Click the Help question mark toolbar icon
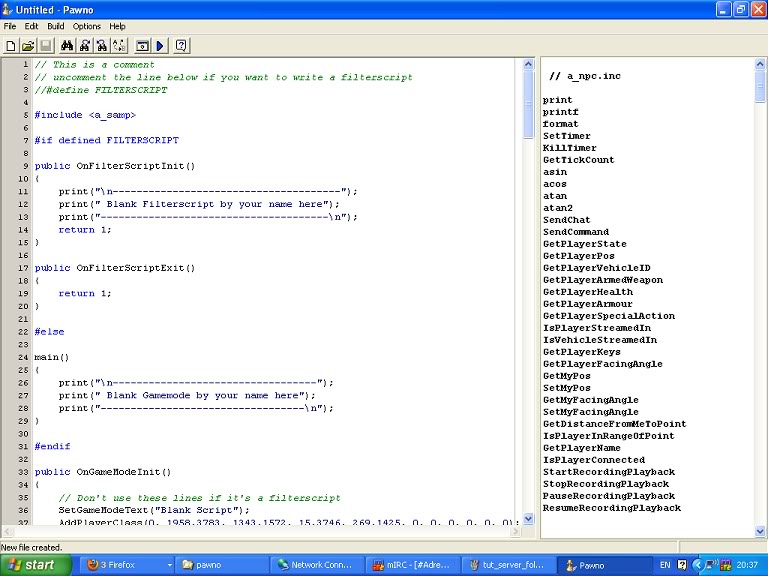The width and height of the screenshot is (768, 576). (x=181, y=46)
